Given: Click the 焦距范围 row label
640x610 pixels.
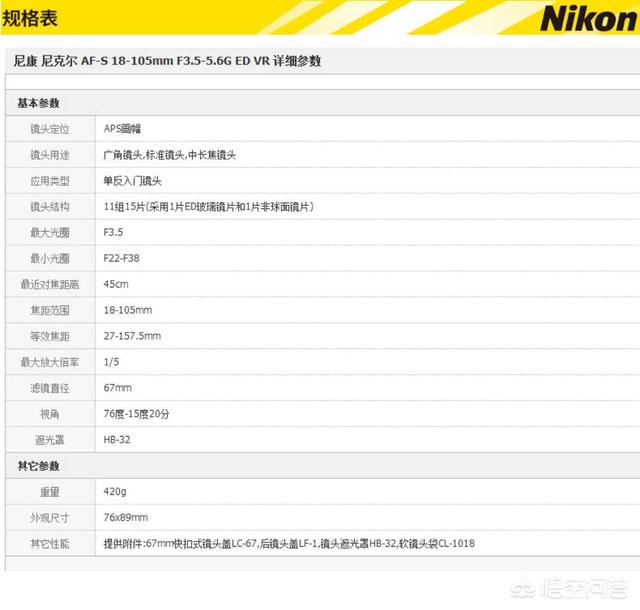Looking at the screenshot, I should [50, 310].
